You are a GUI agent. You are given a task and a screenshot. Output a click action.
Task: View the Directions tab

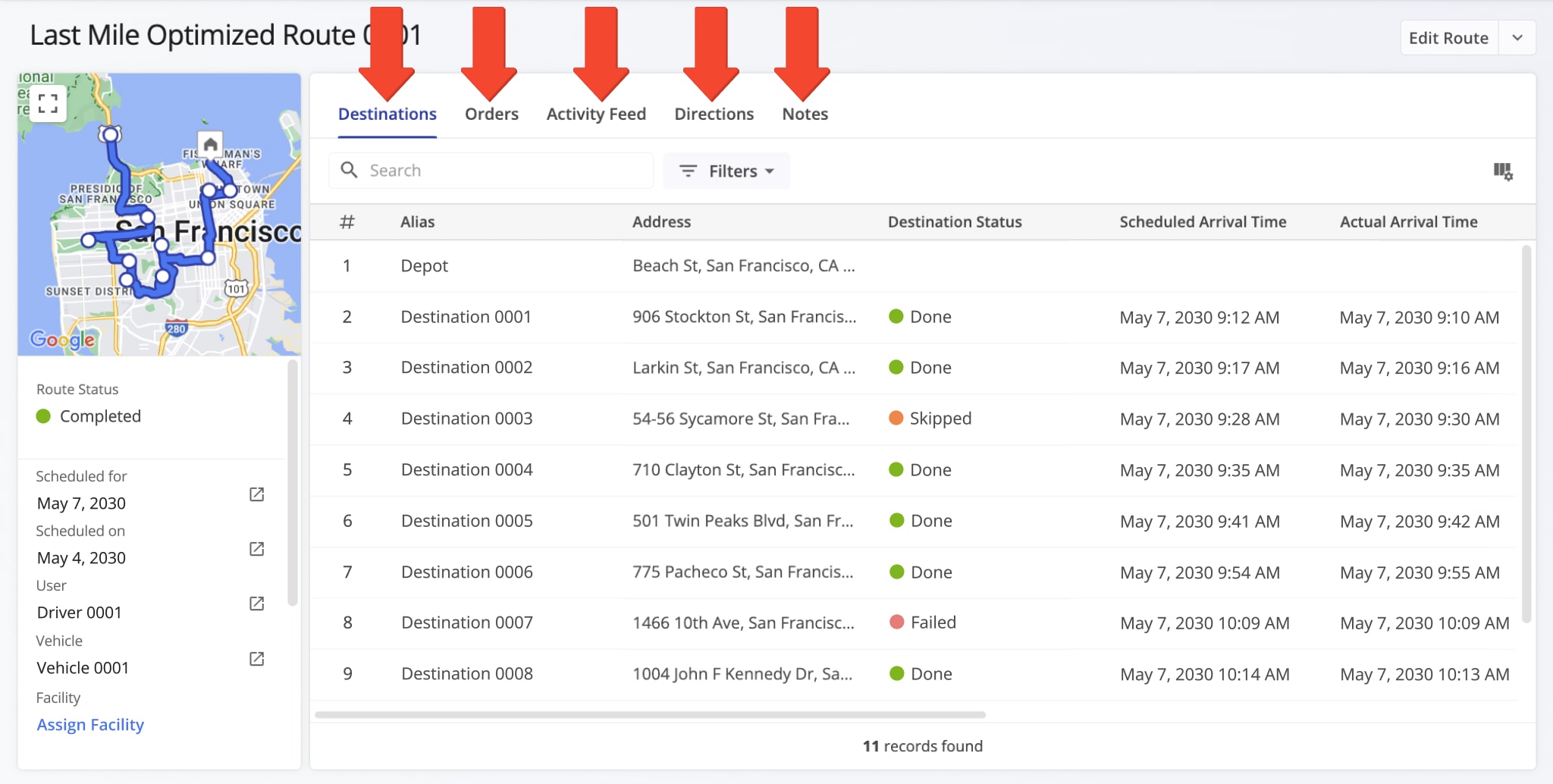click(x=714, y=114)
